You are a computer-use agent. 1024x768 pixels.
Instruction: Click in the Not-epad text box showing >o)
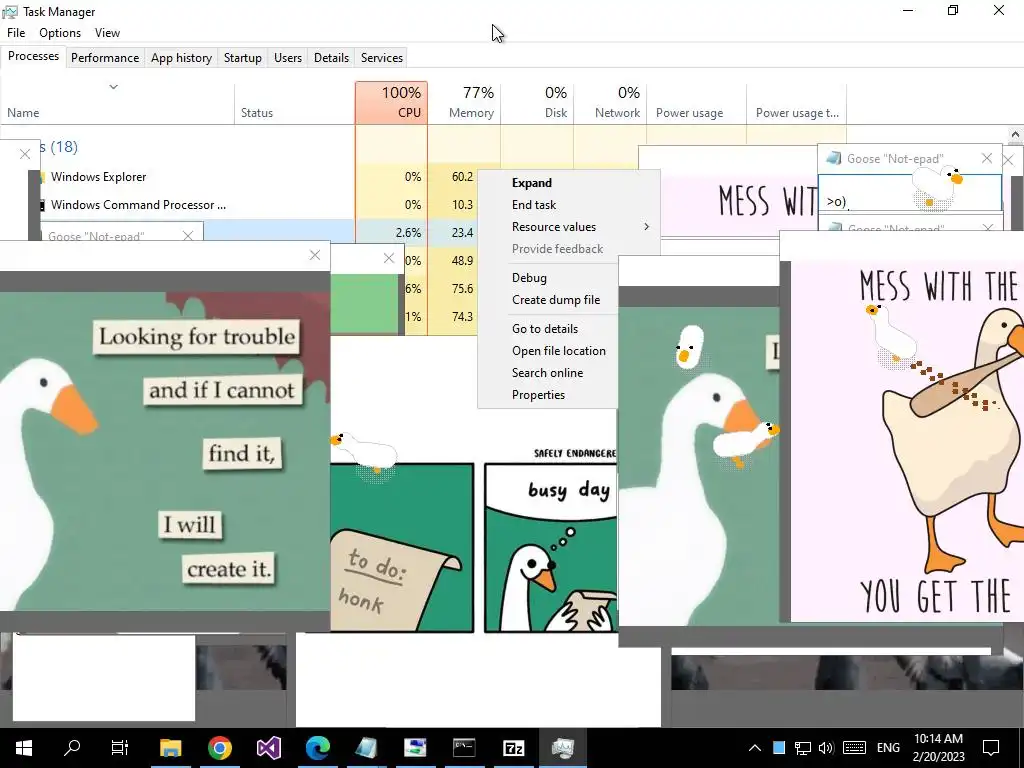tap(910, 193)
